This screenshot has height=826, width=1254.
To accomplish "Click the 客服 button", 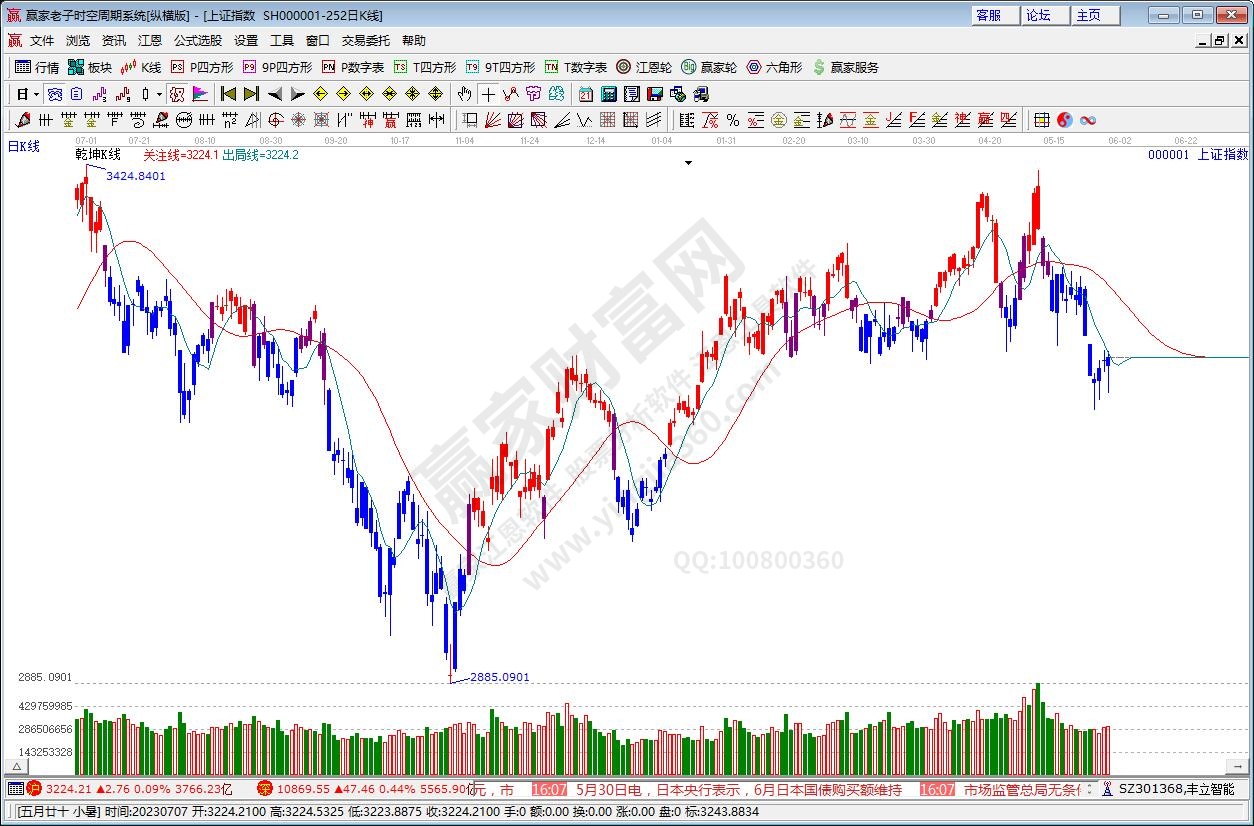I will (x=989, y=15).
